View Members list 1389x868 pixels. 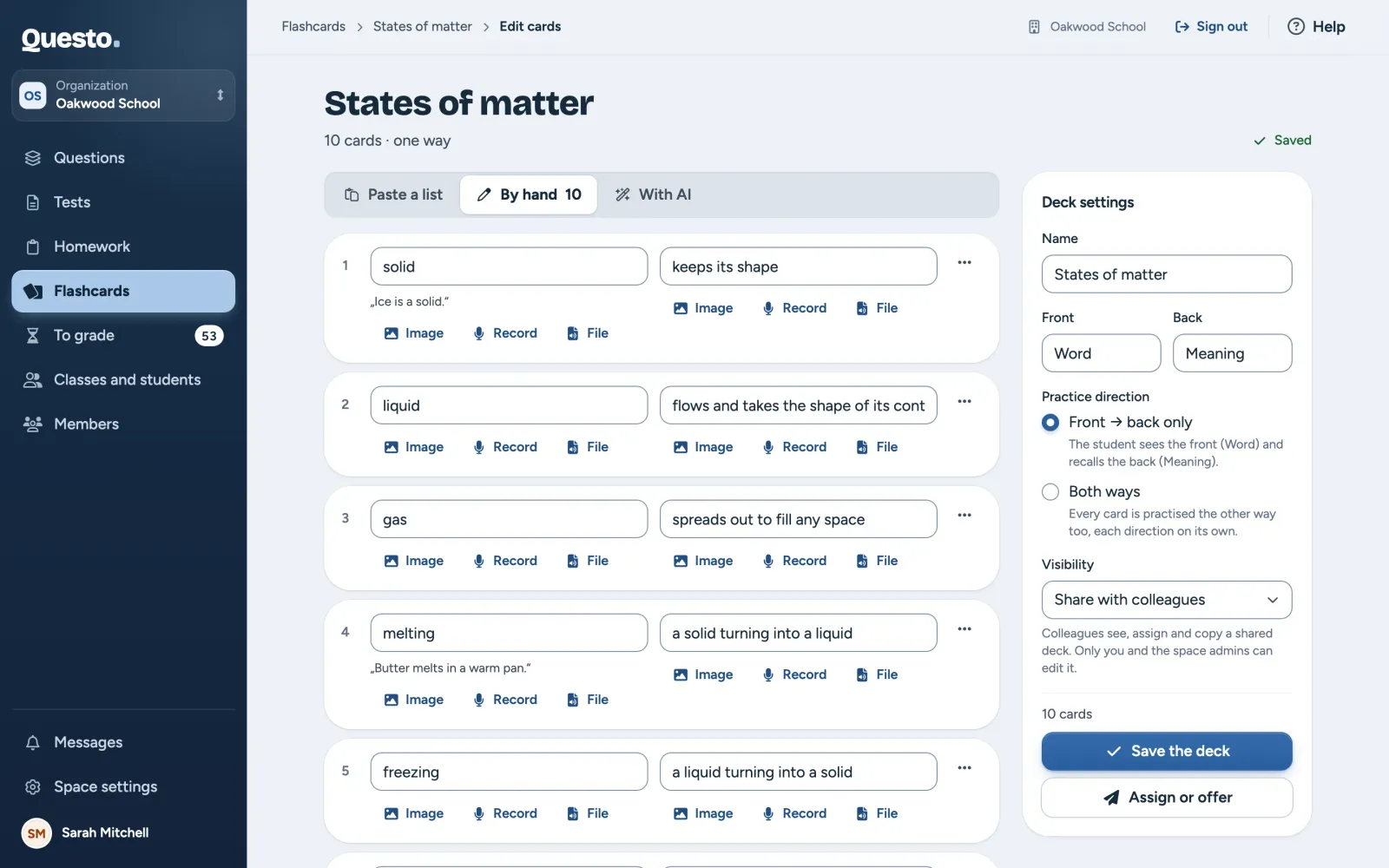(x=123, y=424)
